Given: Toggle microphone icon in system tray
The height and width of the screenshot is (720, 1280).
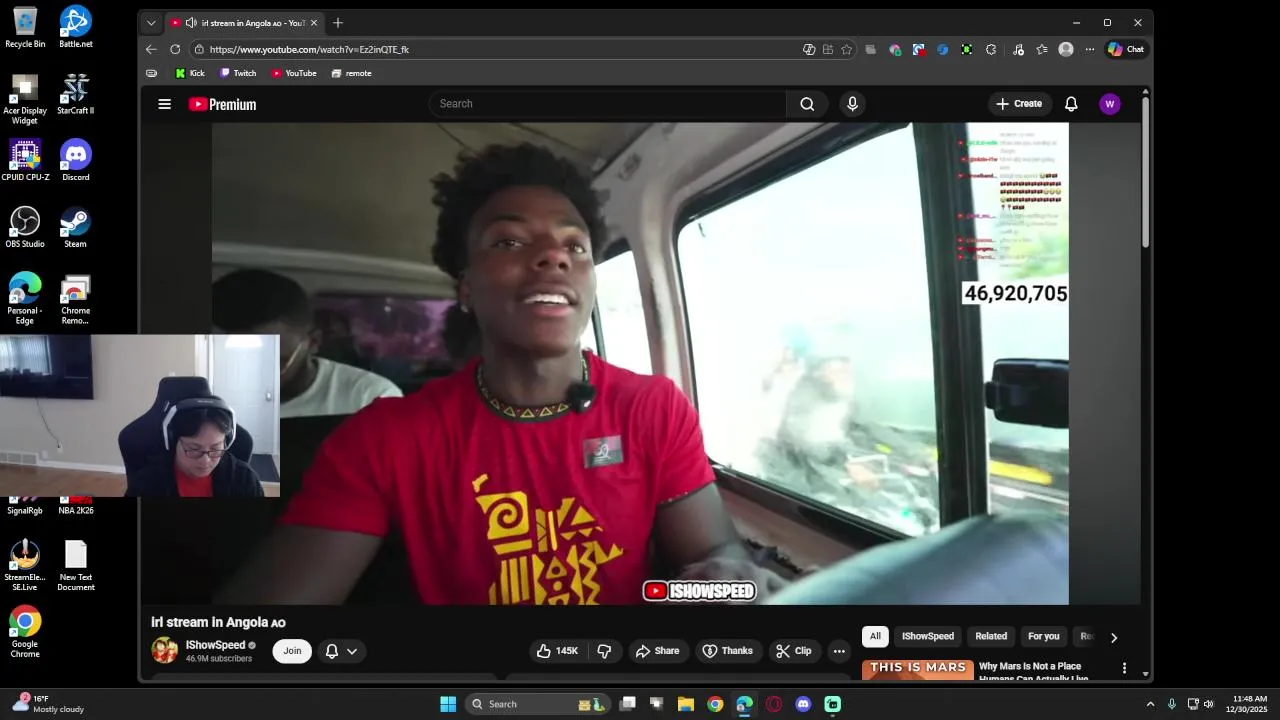Looking at the screenshot, I should (1172, 704).
